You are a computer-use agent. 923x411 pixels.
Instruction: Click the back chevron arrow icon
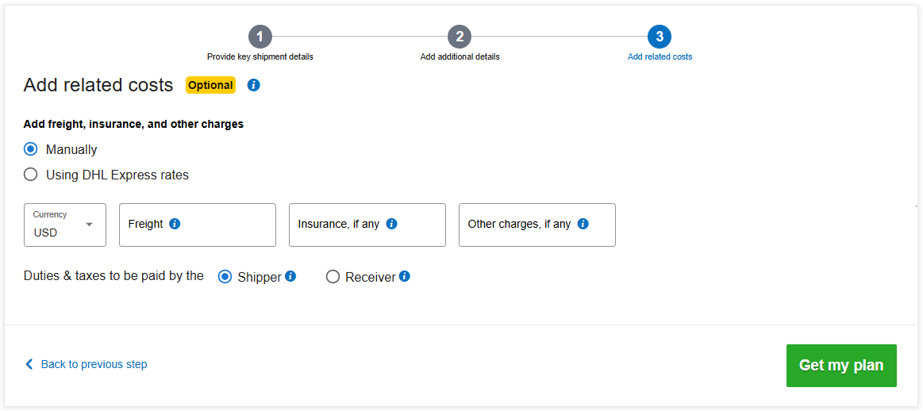click(x=29, y=364)
